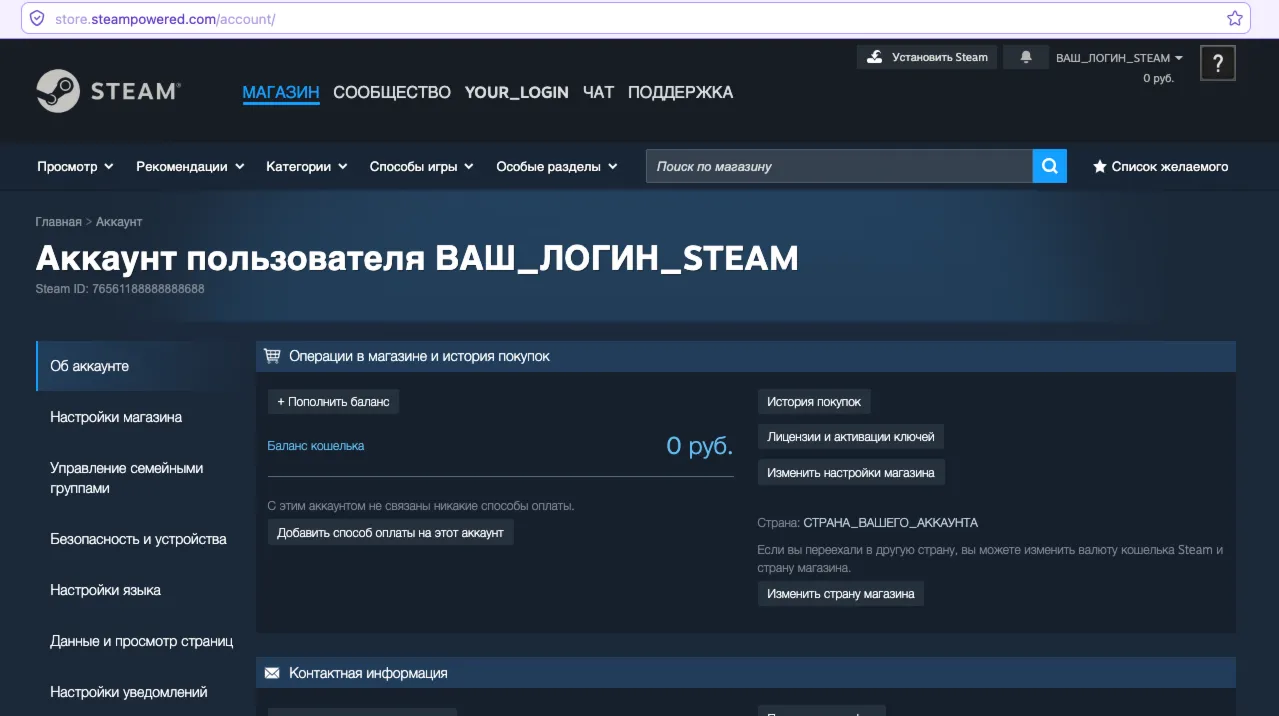The height and width of the screenshot is (716, 1279).
Task: Click Изменить настройки магазина button
Action: click(851, 472)
